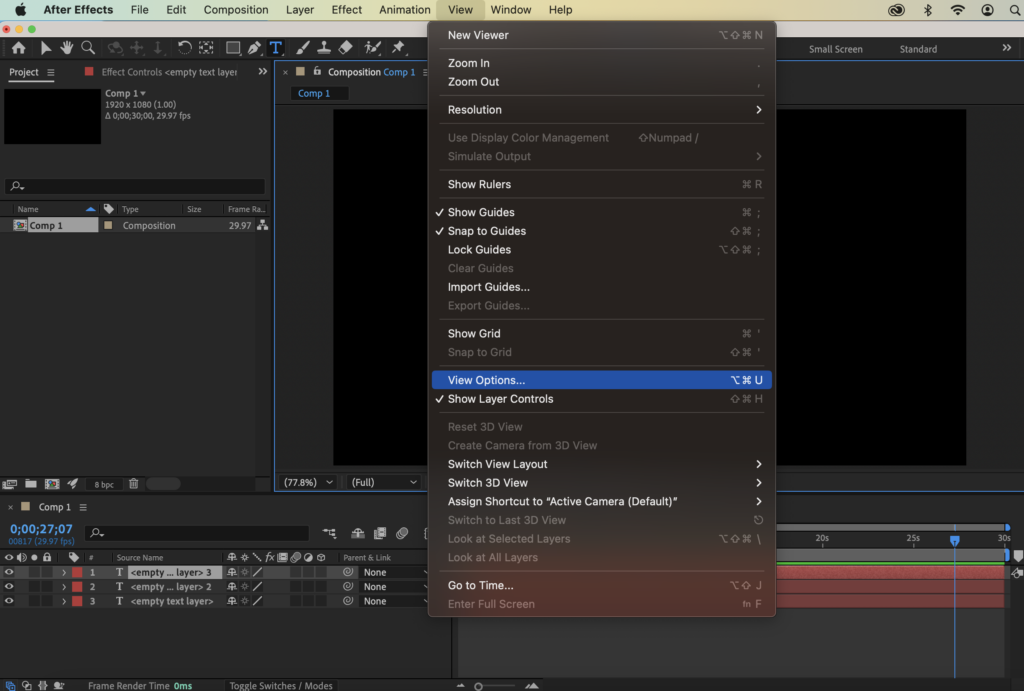Select the Roto Brush tool

[x=372, y=48]
